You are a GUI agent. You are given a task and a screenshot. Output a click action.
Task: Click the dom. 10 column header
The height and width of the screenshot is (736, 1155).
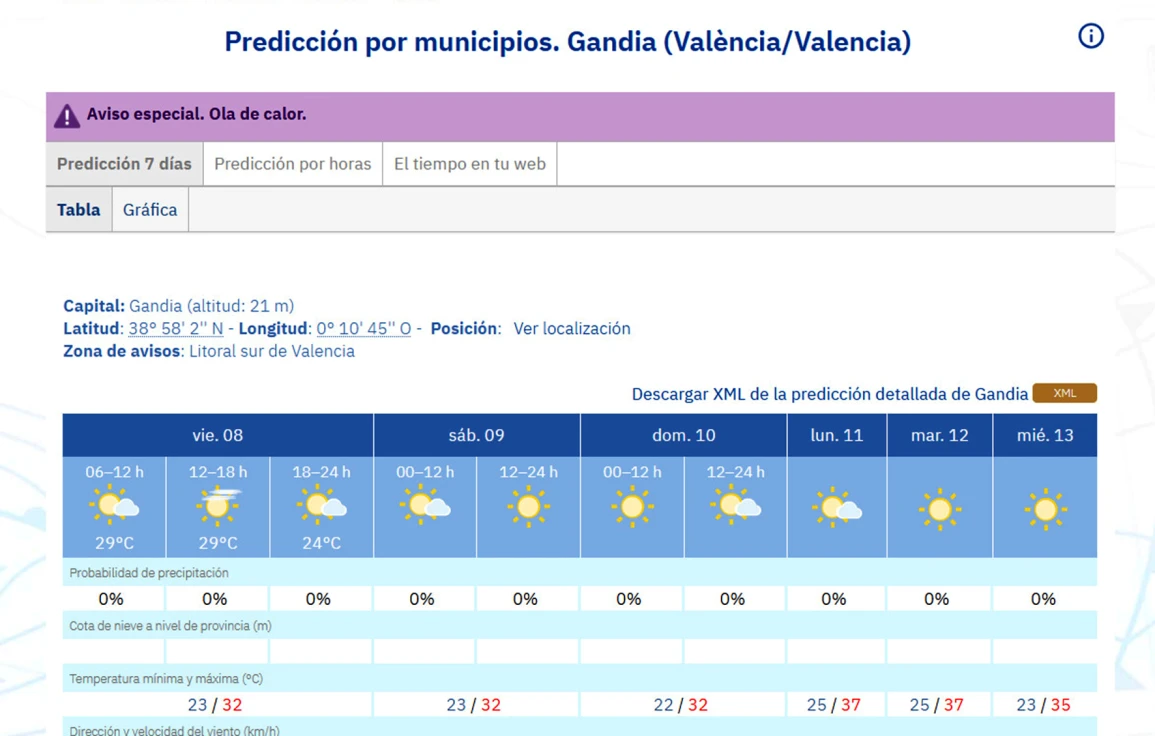[x=684, y=435]
